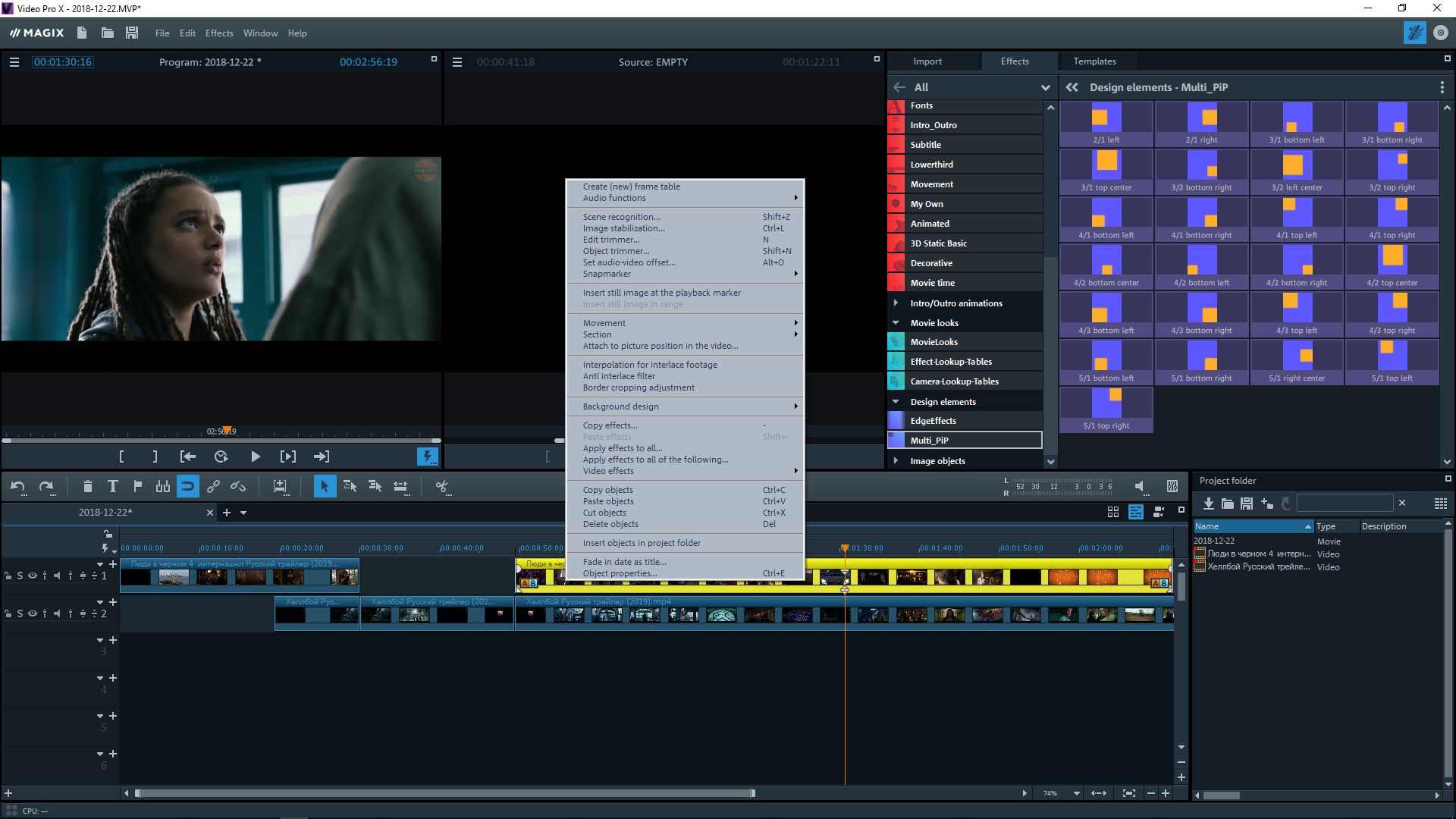Click the save project disk icon

pyautogui.click(x=132, y=33)
